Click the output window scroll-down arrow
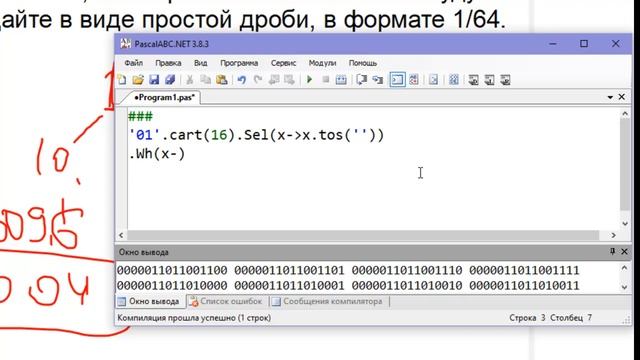Image resolution: width=640 pixels, height=360 pixels. (x=624, y=287)
